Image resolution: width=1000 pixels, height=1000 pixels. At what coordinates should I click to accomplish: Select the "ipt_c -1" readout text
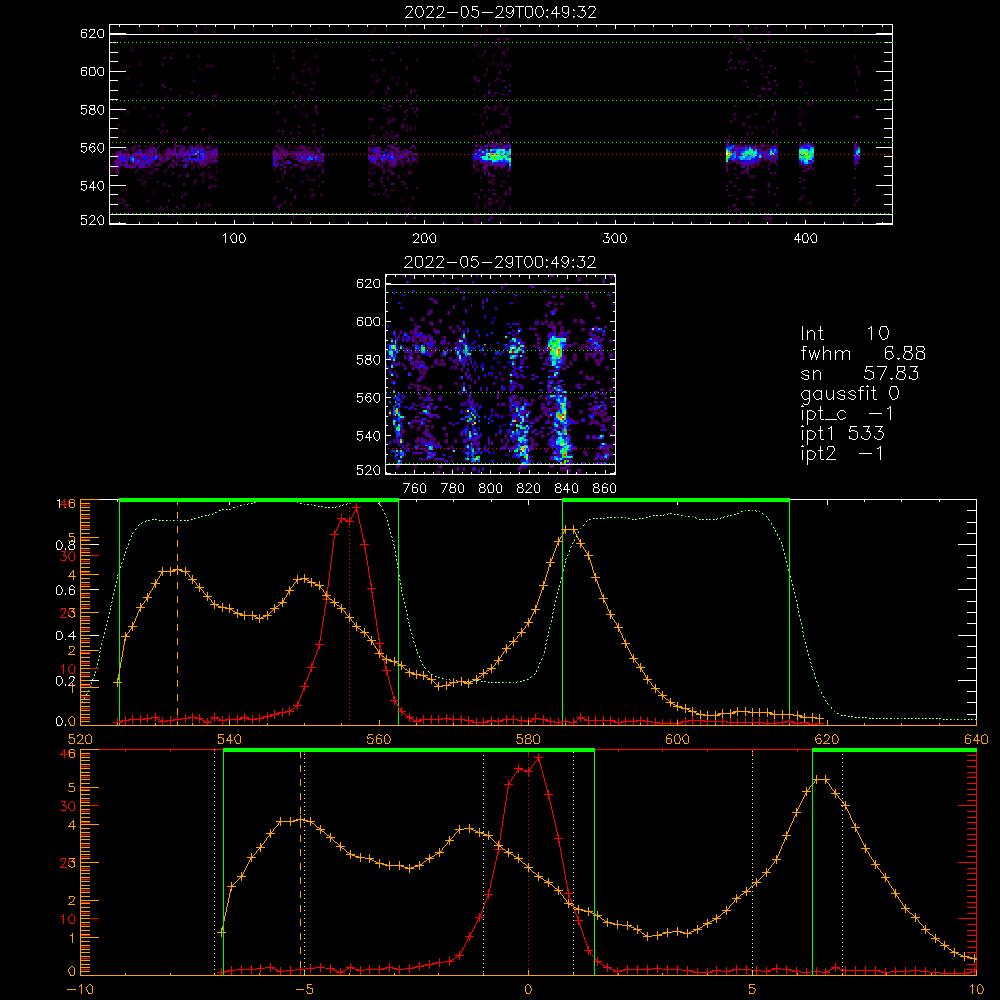tap(847, 414)
